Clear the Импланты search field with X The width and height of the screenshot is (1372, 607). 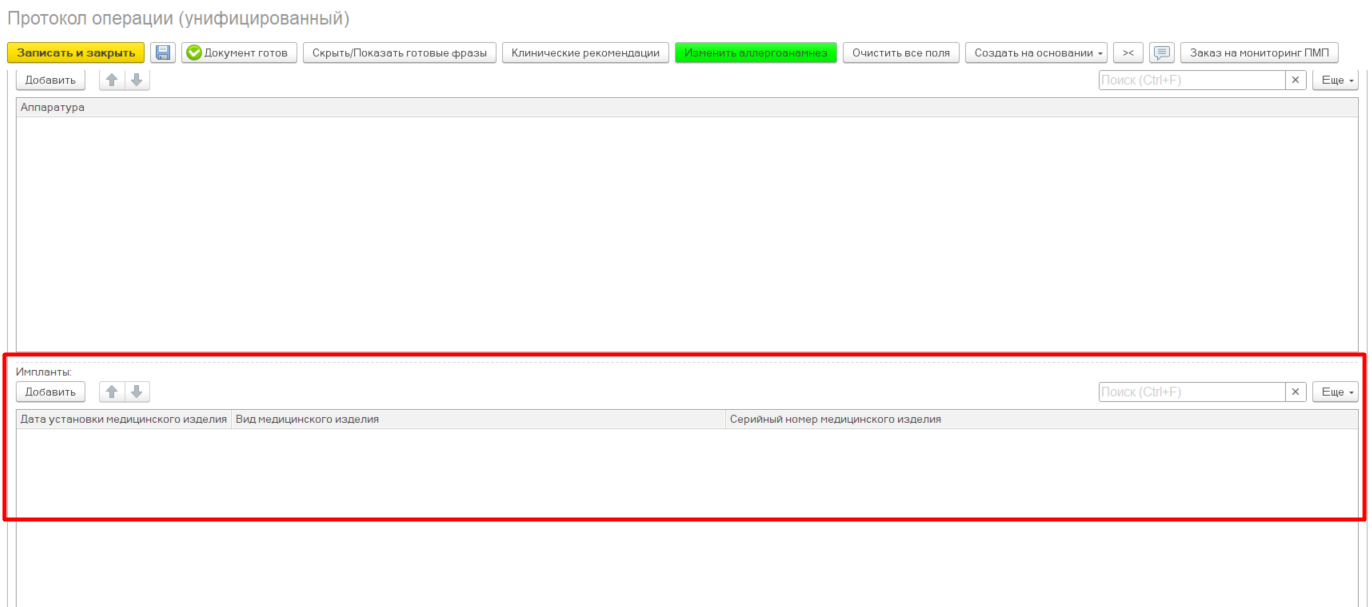coord(1296,392)
